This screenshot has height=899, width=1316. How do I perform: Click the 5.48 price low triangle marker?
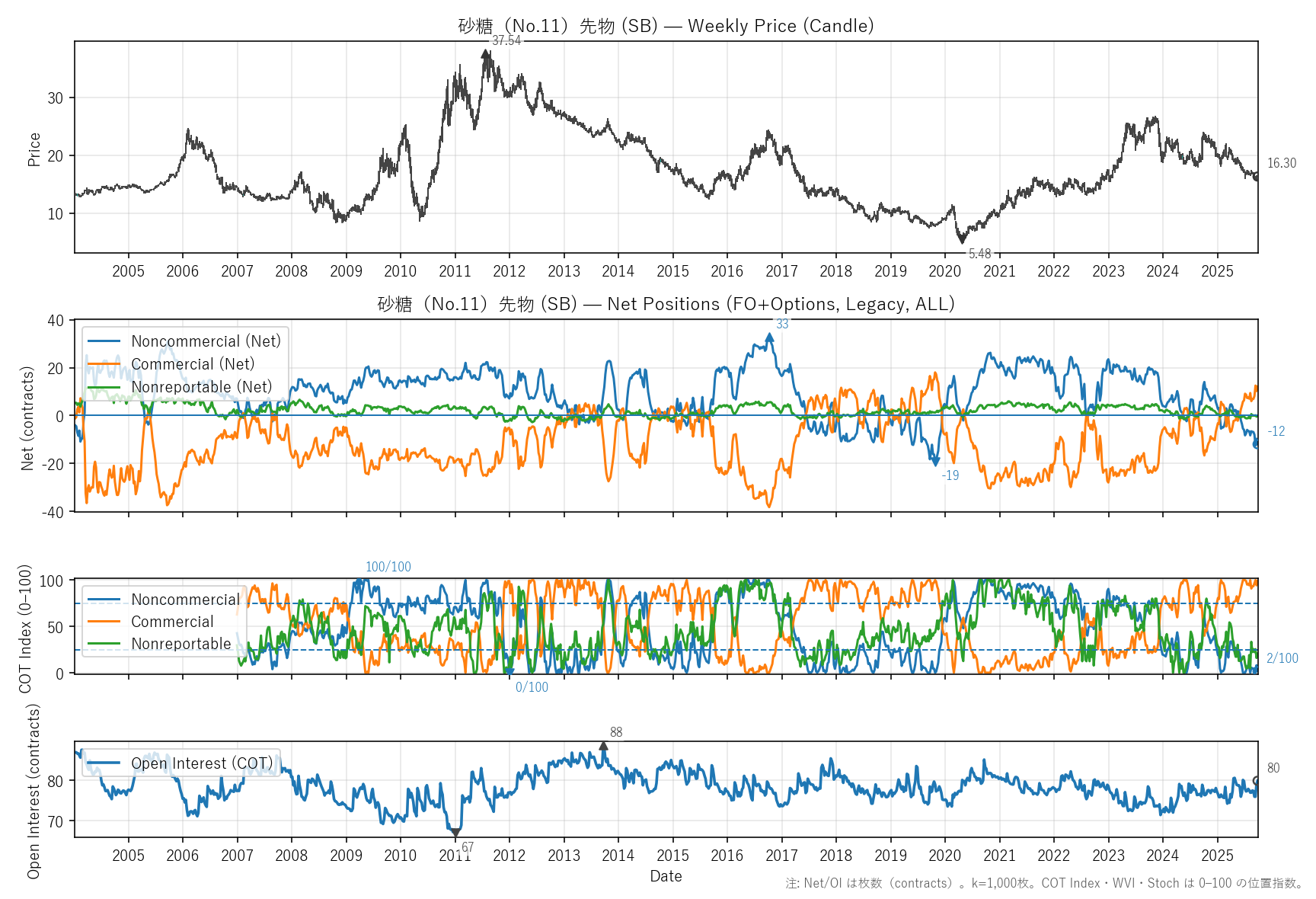click(963, 240)
